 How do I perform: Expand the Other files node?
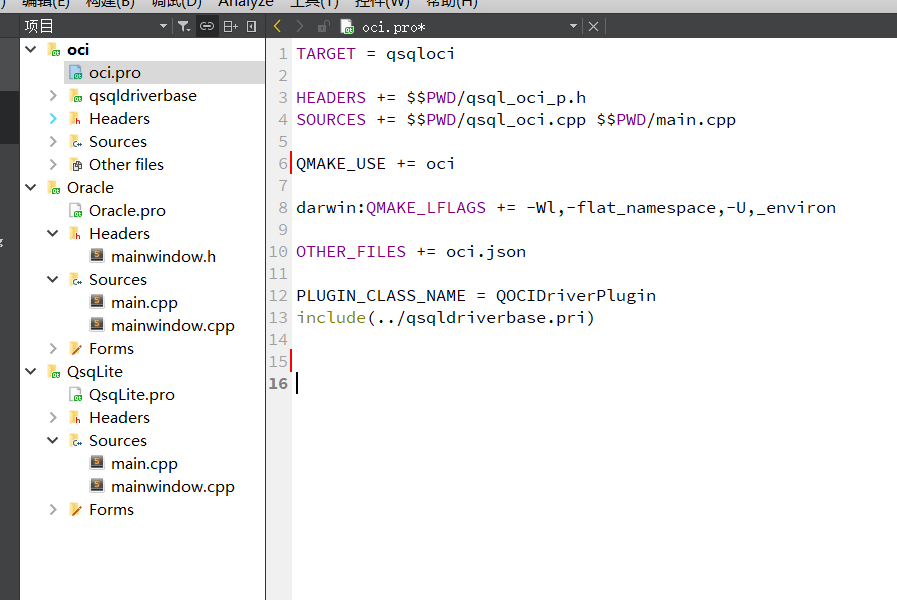tap(53, 165)
